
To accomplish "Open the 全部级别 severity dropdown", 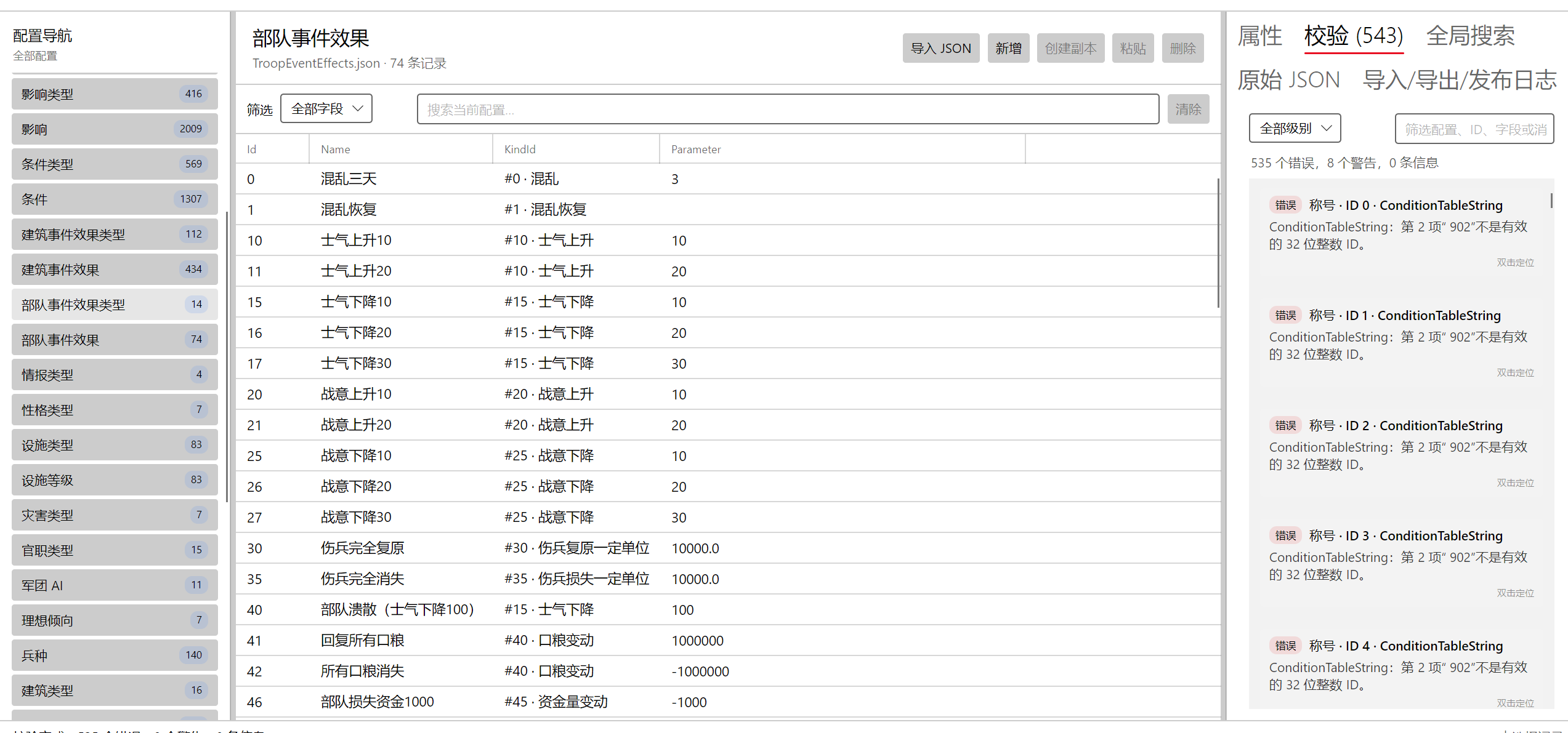I will pyautogui.click(x=1295, y=128).
